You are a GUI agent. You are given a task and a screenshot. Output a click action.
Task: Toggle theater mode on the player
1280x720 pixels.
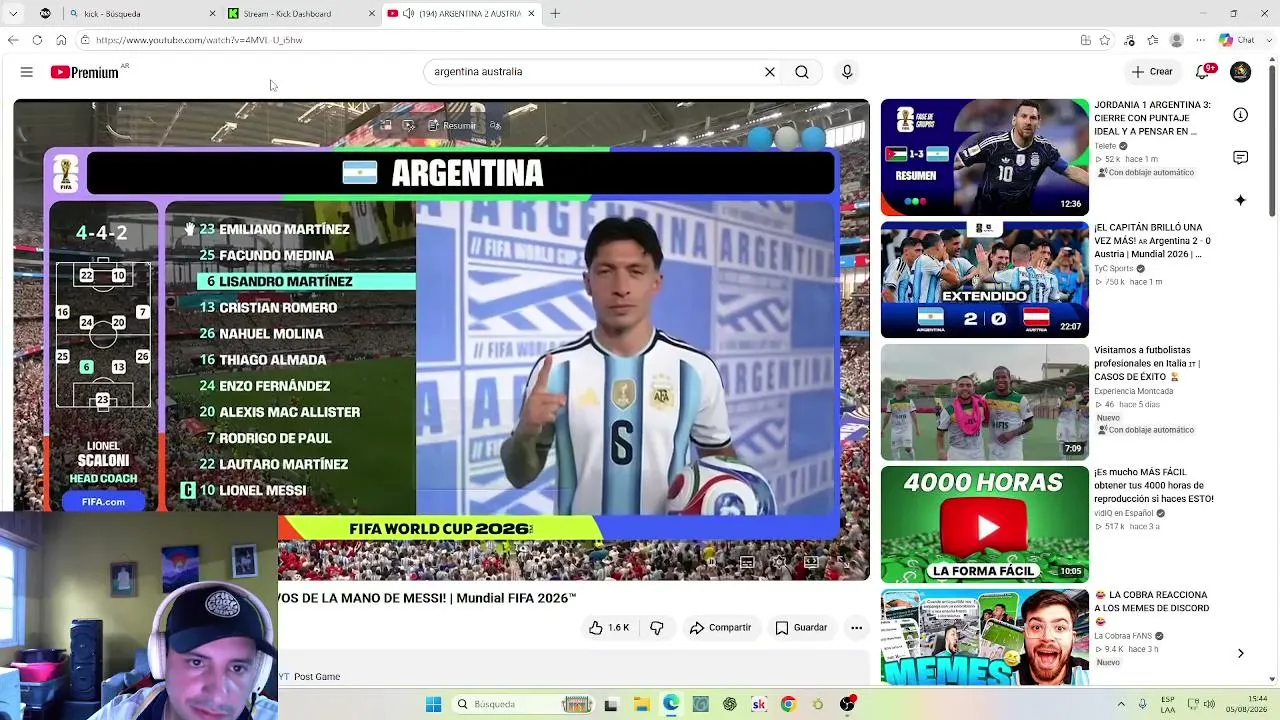point(811,563)
